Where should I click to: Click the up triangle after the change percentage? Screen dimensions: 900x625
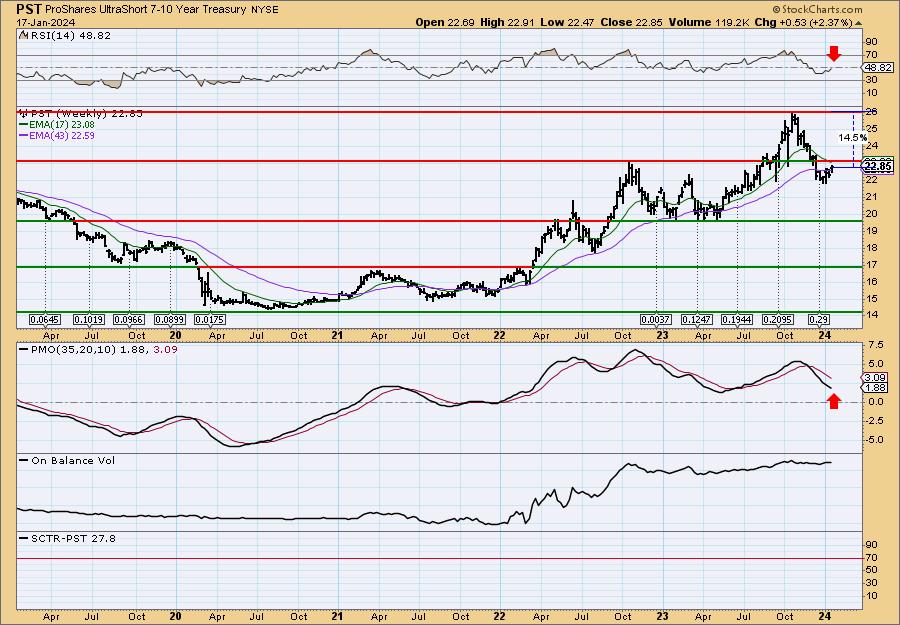coord(859,23)
